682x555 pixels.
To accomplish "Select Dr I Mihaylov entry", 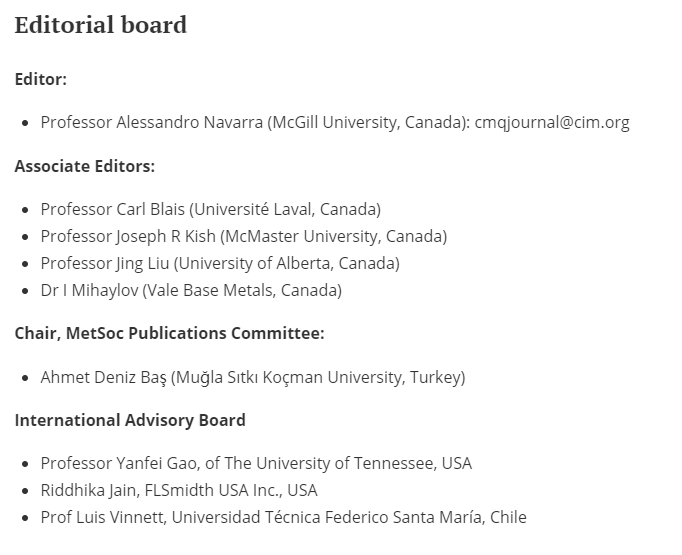I will (x=191, y=290).
